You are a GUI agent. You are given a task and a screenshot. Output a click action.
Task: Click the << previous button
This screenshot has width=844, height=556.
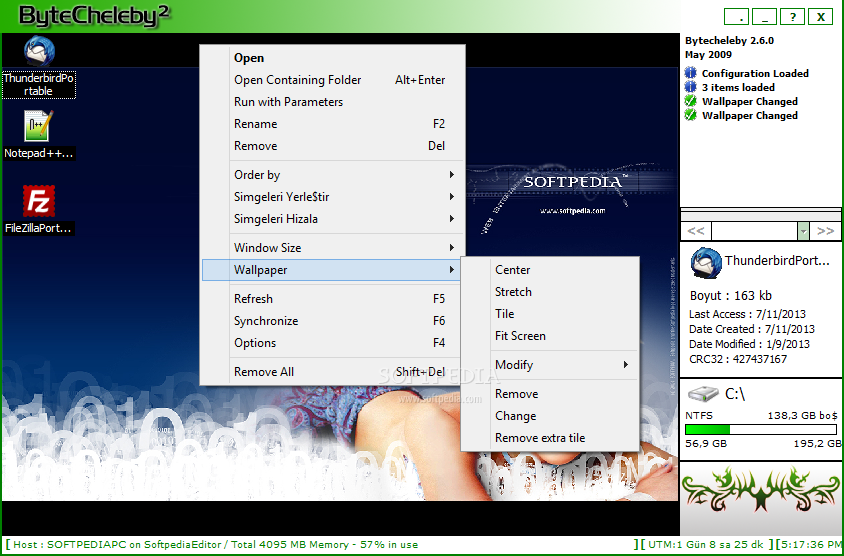696,231
